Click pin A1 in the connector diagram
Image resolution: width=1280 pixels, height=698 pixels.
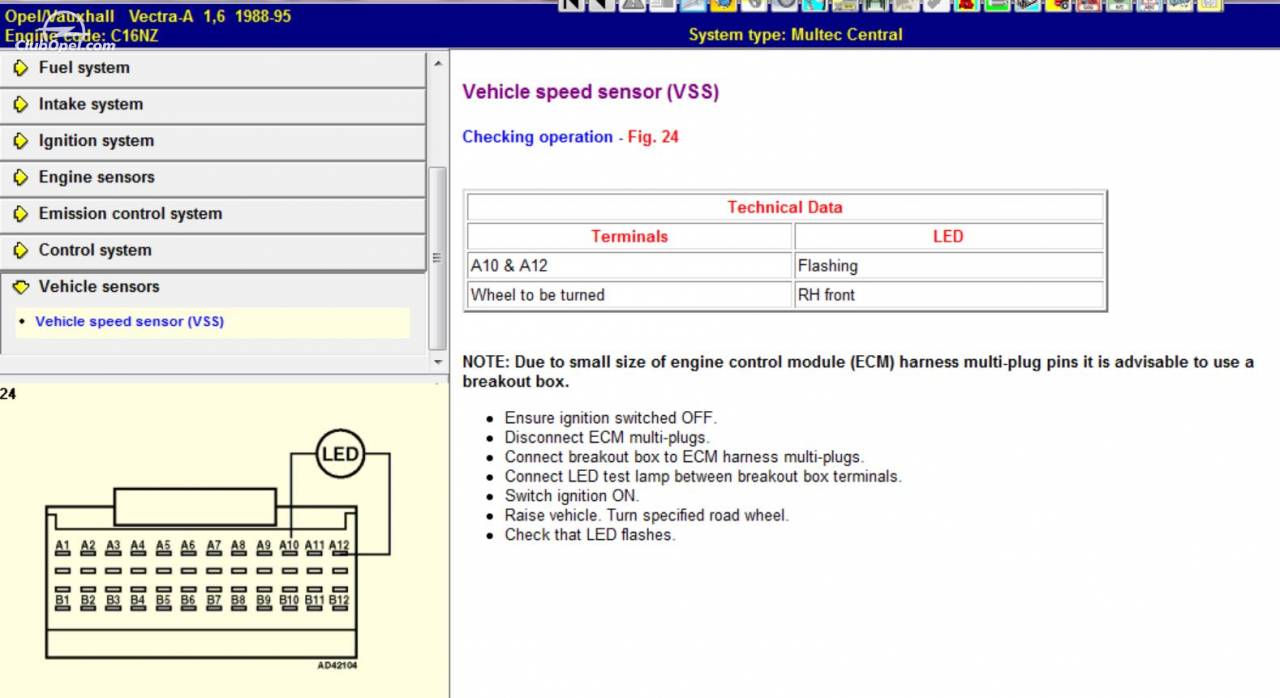point(62,548)
